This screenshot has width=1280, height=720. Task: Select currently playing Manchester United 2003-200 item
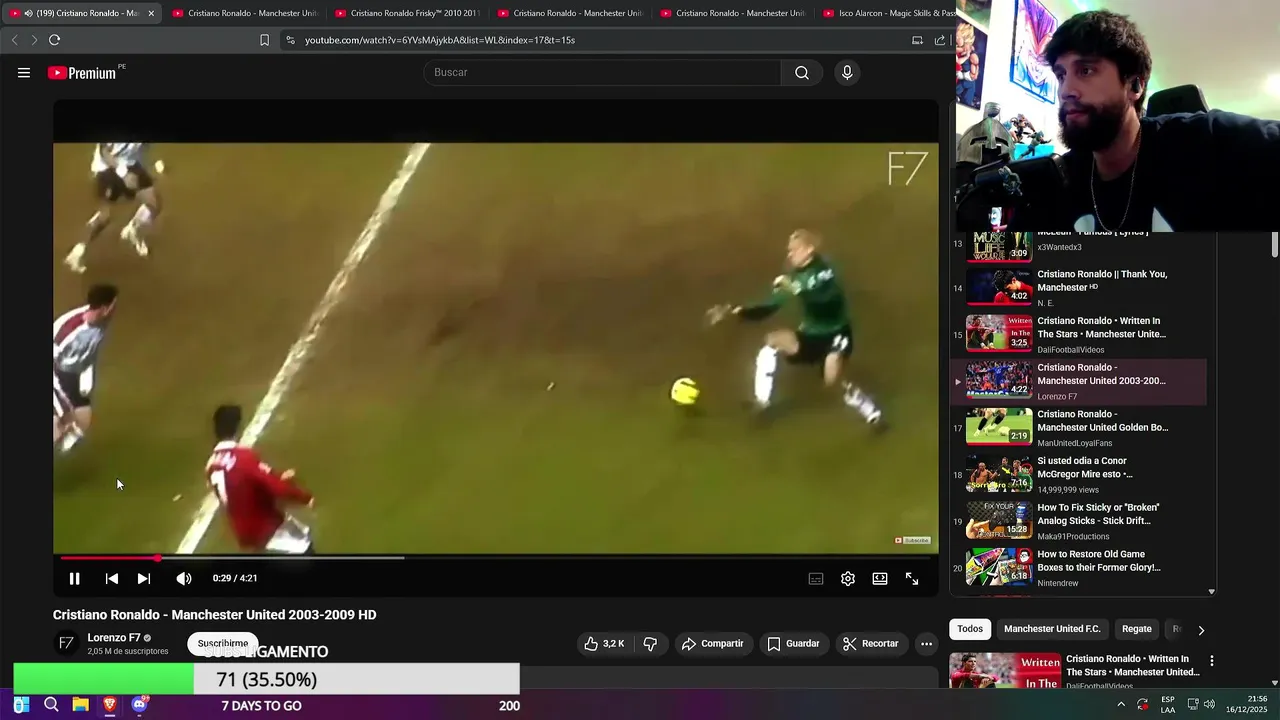(1078, 381)
